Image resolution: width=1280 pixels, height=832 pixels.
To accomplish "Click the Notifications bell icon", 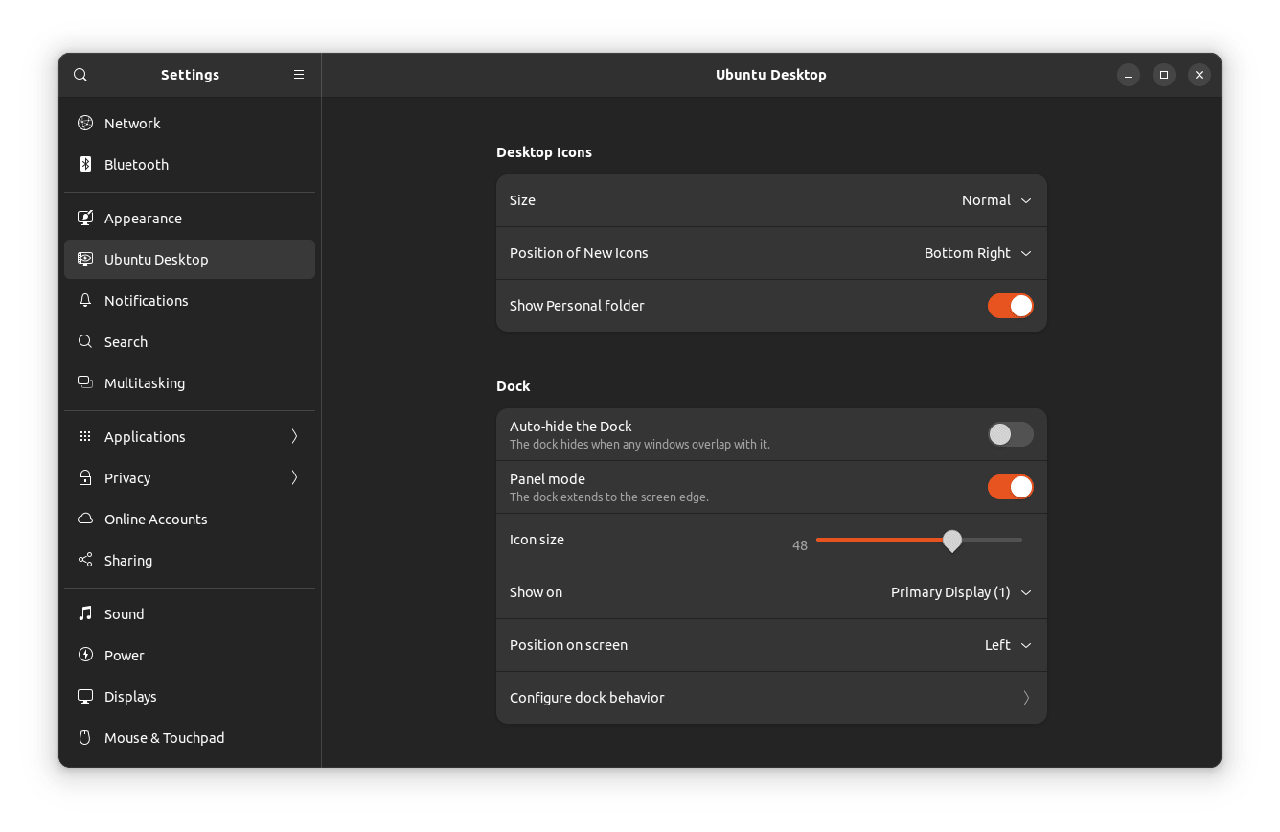I will tap(86, 300).
